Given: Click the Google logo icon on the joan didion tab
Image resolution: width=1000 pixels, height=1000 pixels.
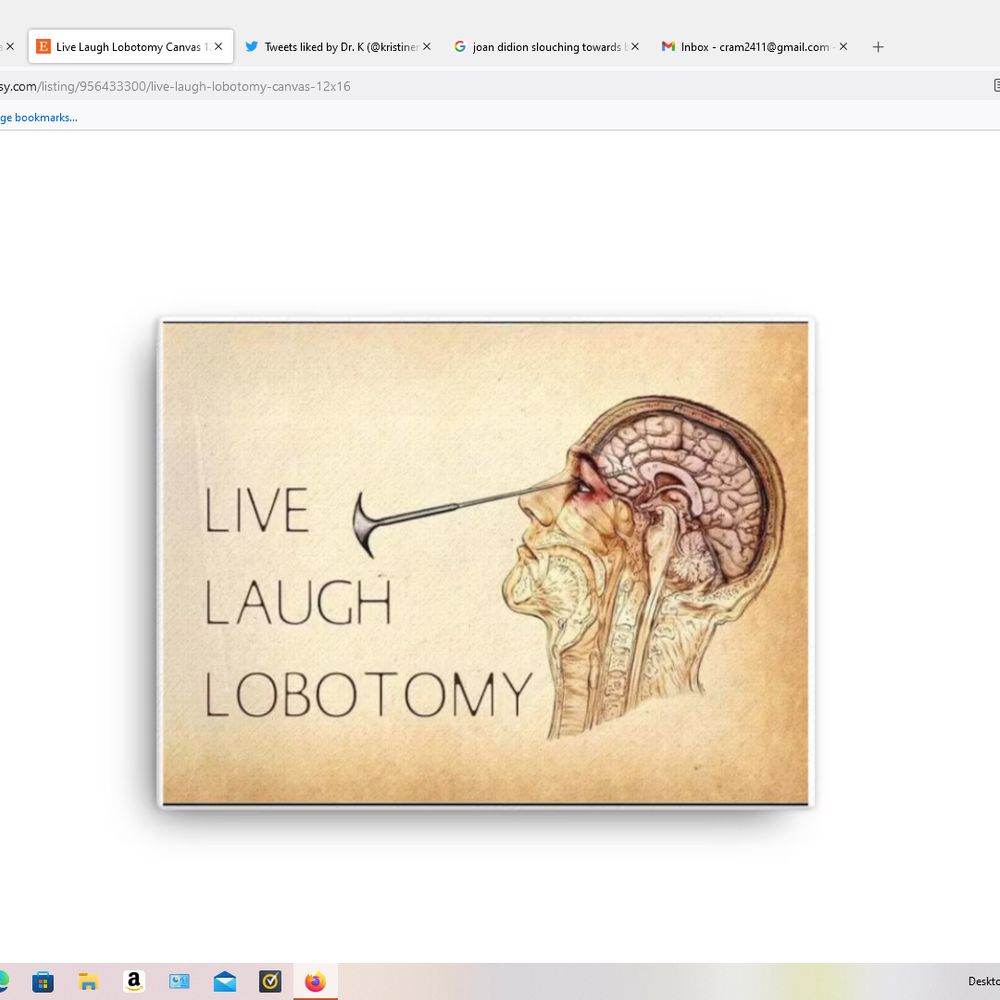Looking at the screenshot, I should (x=460, y=47).
